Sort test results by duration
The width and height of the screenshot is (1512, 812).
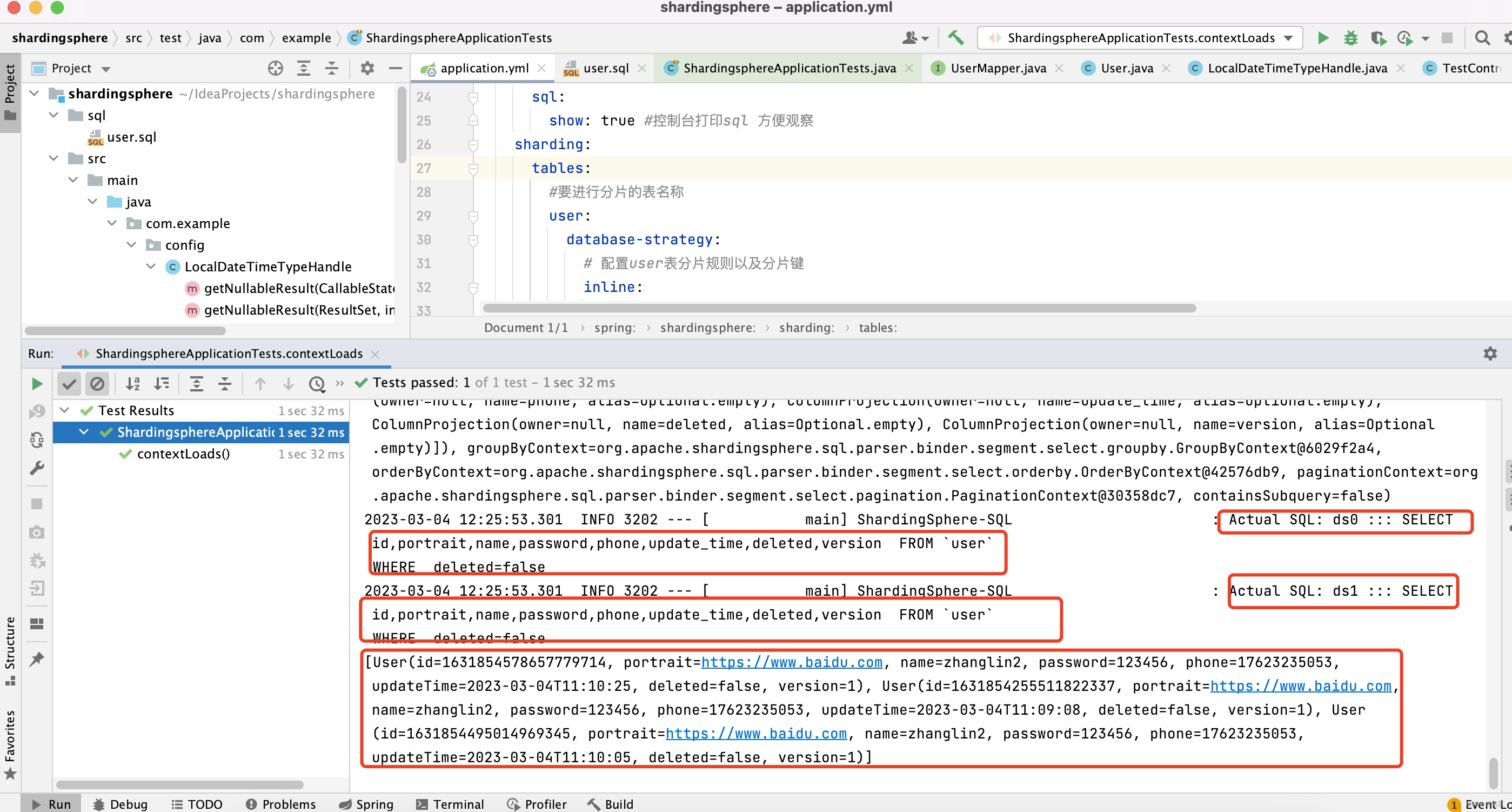pos(162,384)
